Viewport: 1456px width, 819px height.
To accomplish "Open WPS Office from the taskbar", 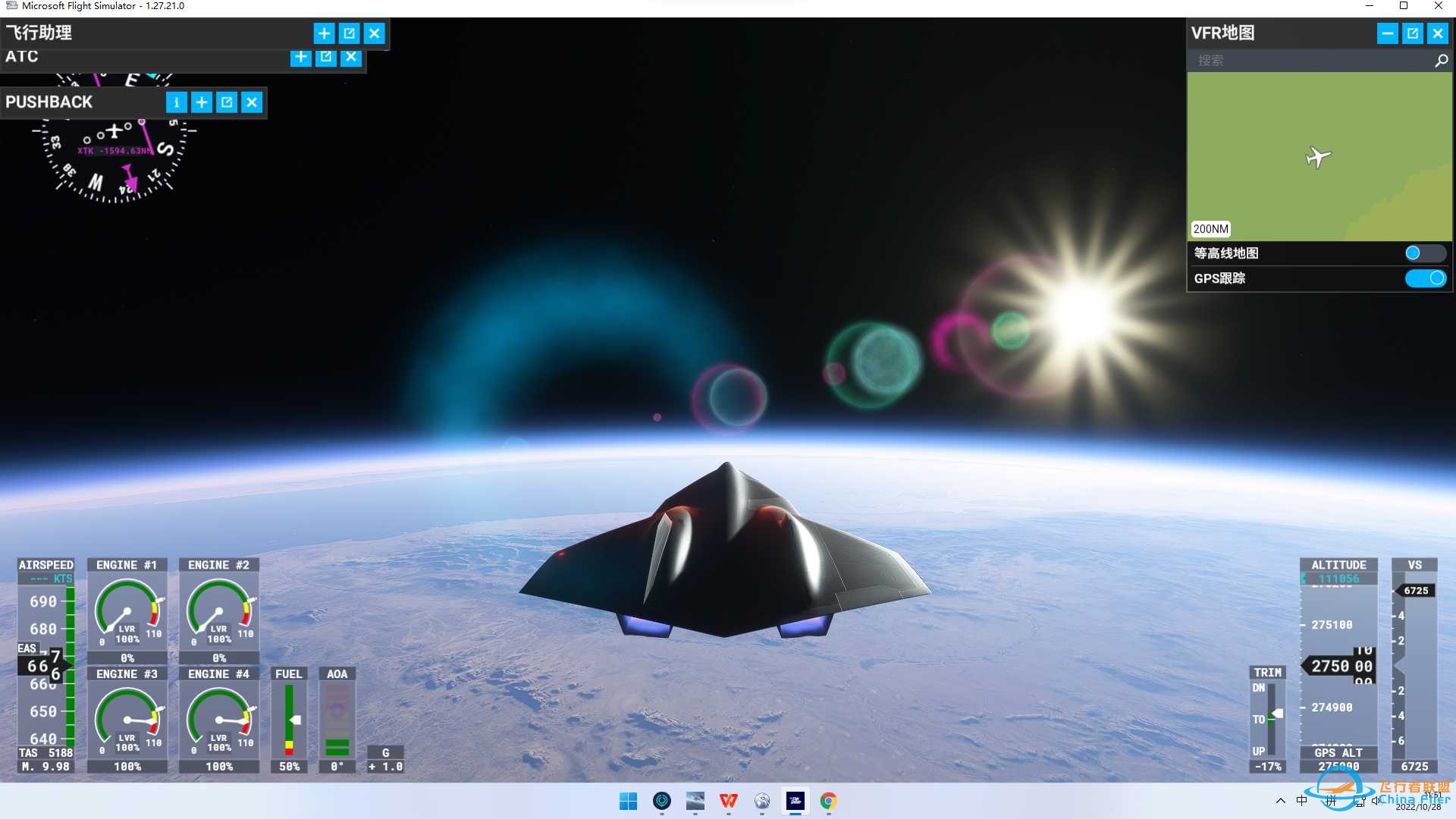I will [728, 801].
